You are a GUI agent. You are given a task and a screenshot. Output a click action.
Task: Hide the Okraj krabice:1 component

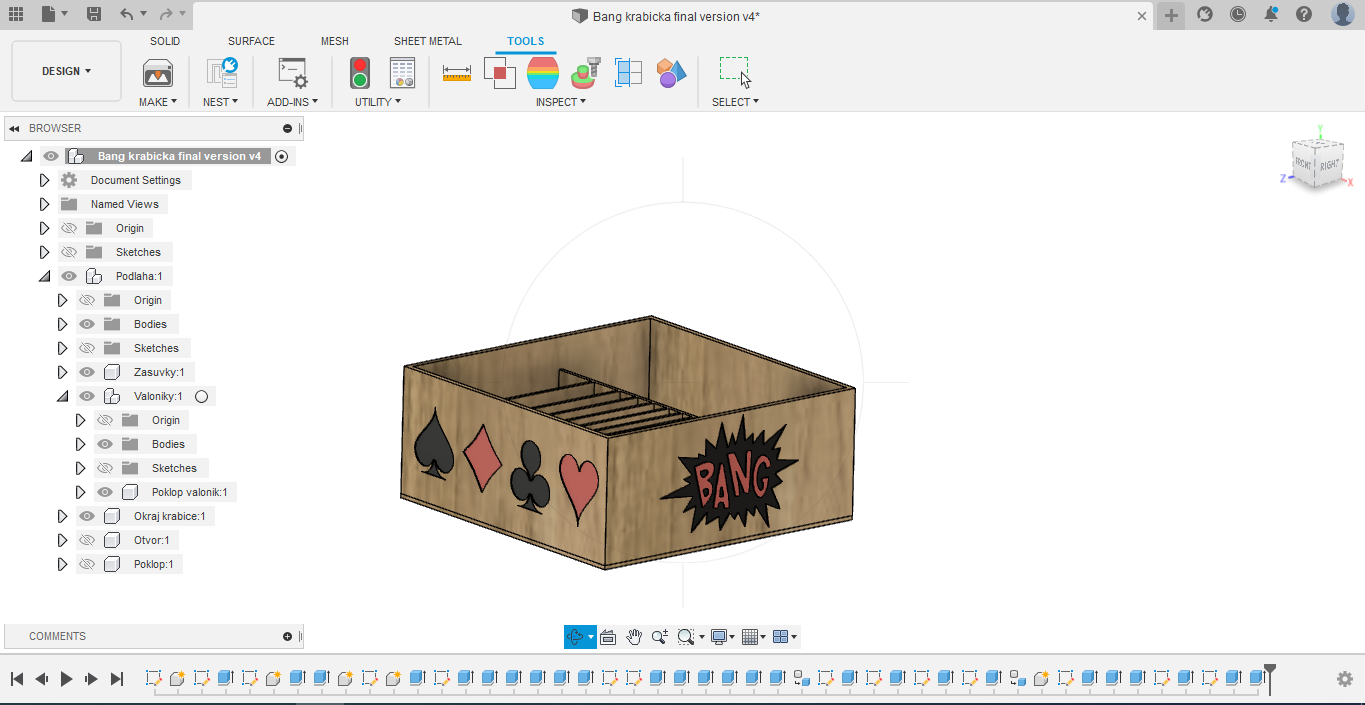(x=87, y=516)
